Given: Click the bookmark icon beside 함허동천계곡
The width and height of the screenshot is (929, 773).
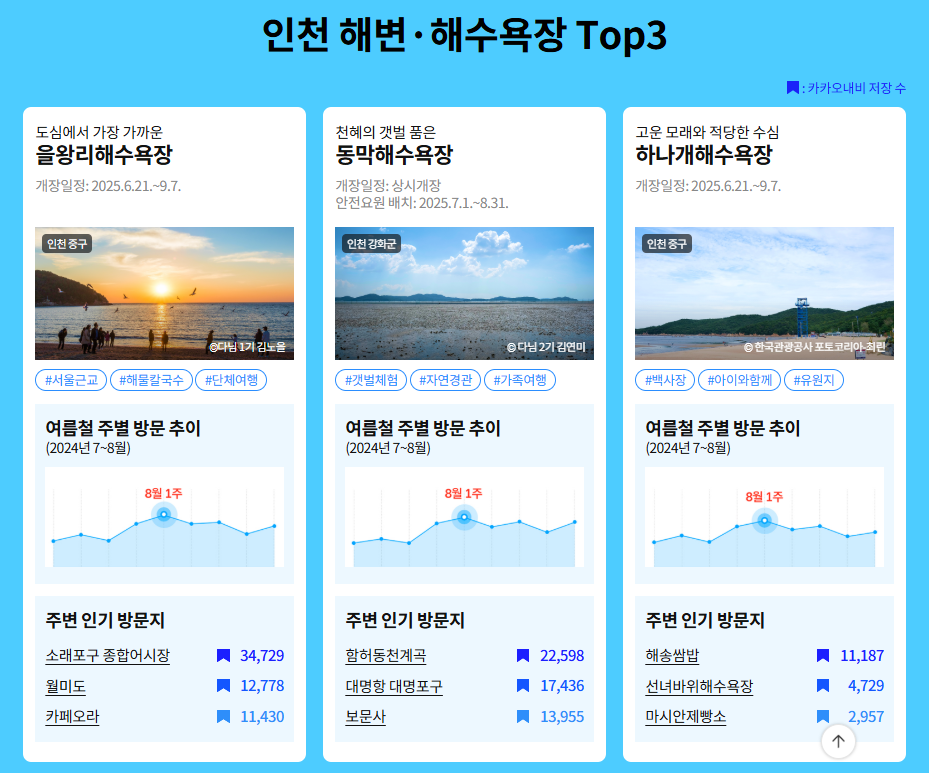Looking at the screenshot, I should (523, 656).
